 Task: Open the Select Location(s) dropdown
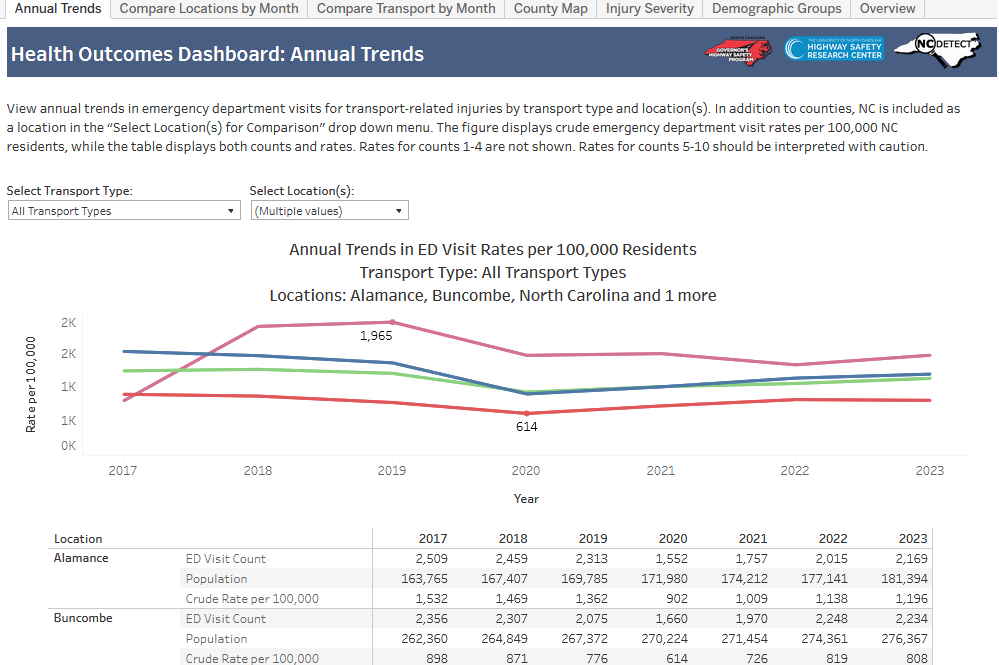pyautogui.click(x=329, y=211)
